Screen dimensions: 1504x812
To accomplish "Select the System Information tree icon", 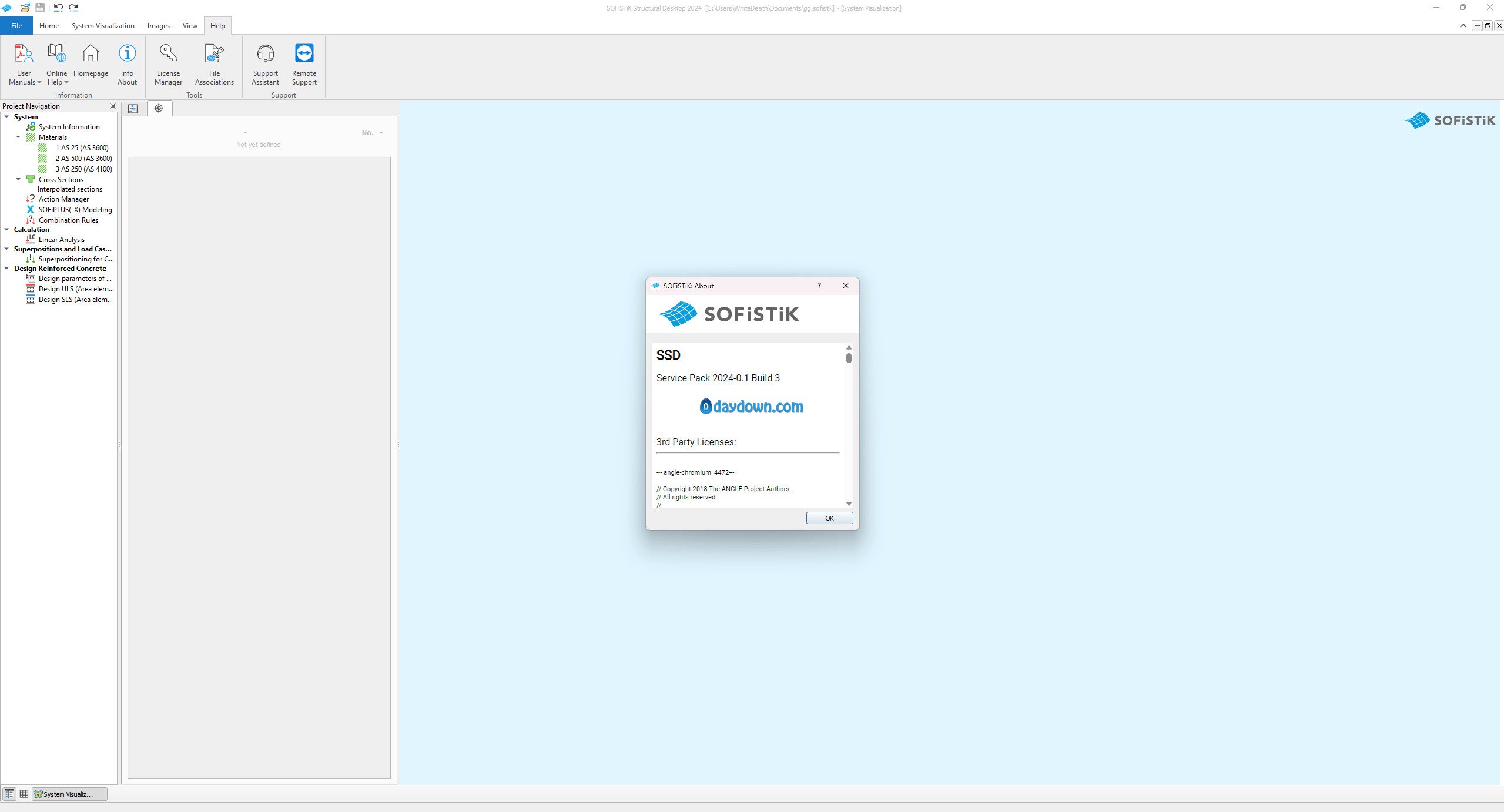I will (31, 127).
